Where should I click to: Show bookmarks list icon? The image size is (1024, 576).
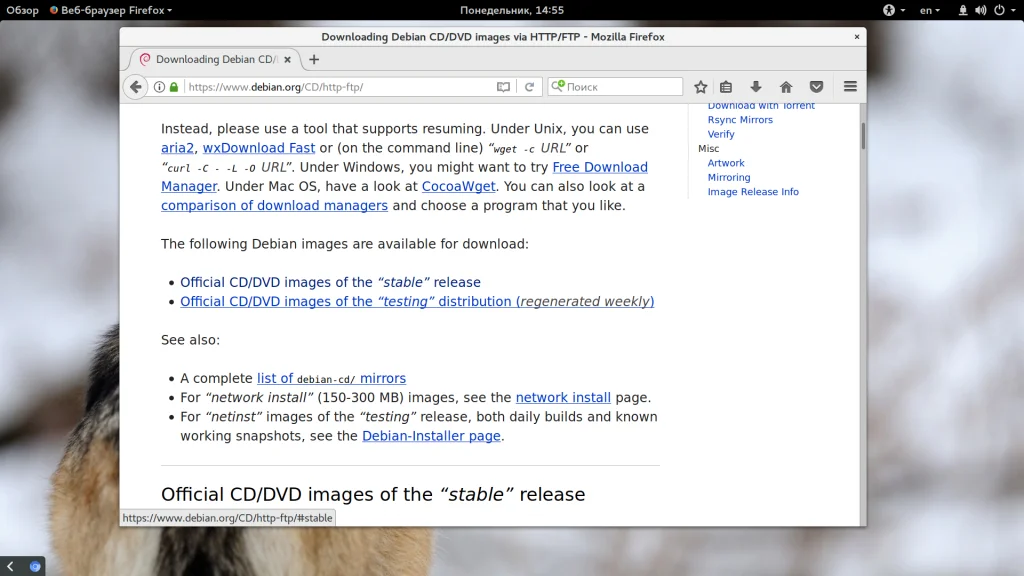pos(726,87)
